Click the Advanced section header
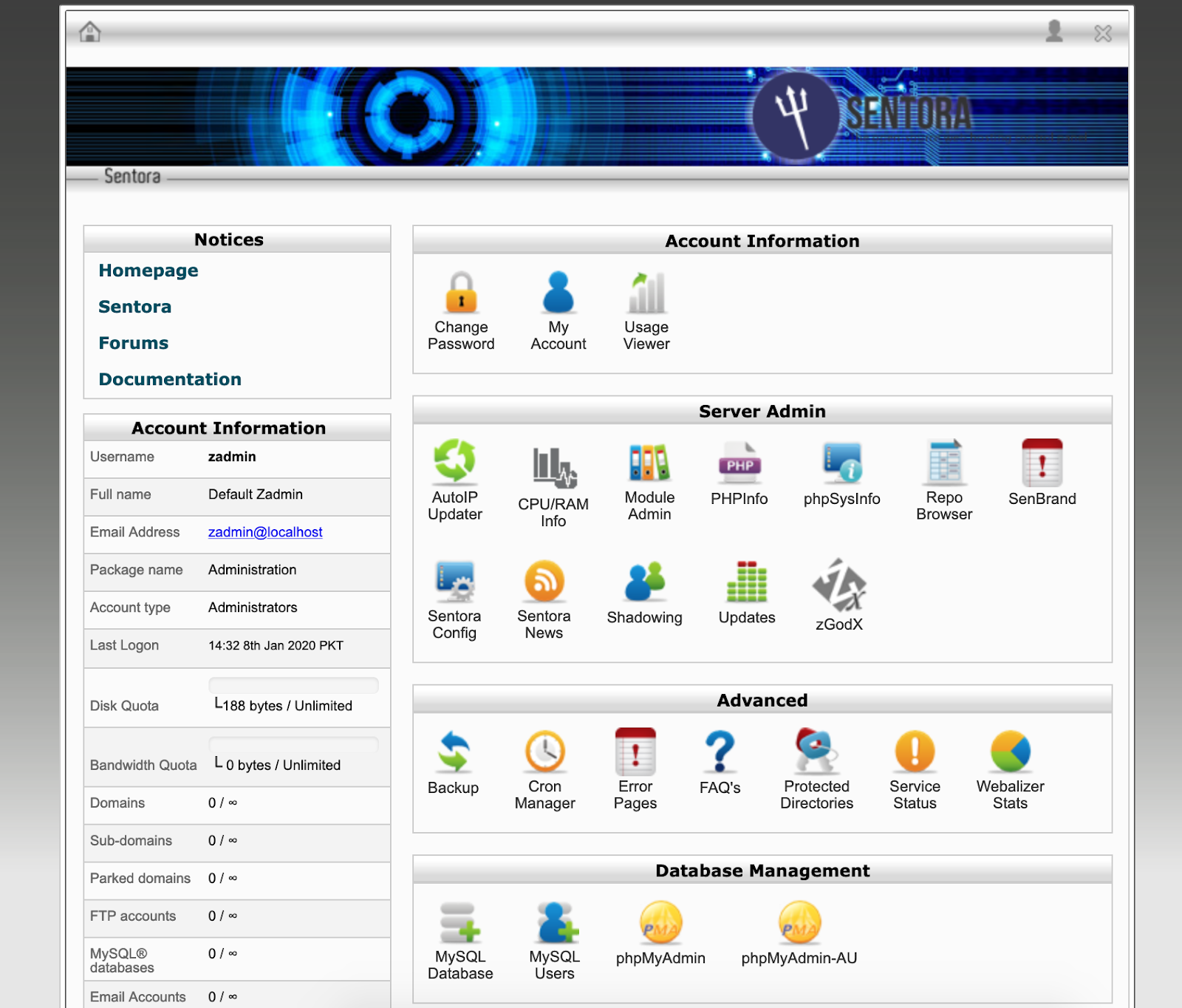The width and height of the screenshot is (1182, 1008). [x=762, y=700]
